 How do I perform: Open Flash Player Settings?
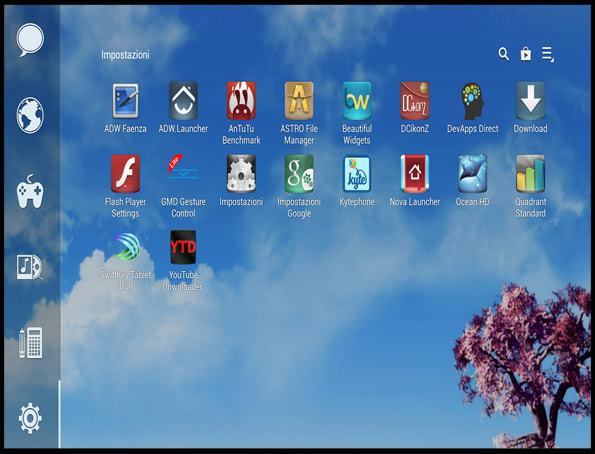(126, 174)
